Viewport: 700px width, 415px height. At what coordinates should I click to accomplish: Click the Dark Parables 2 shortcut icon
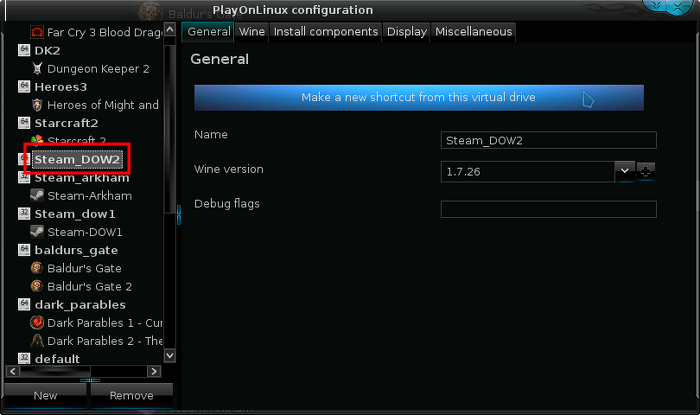[37, 340]
